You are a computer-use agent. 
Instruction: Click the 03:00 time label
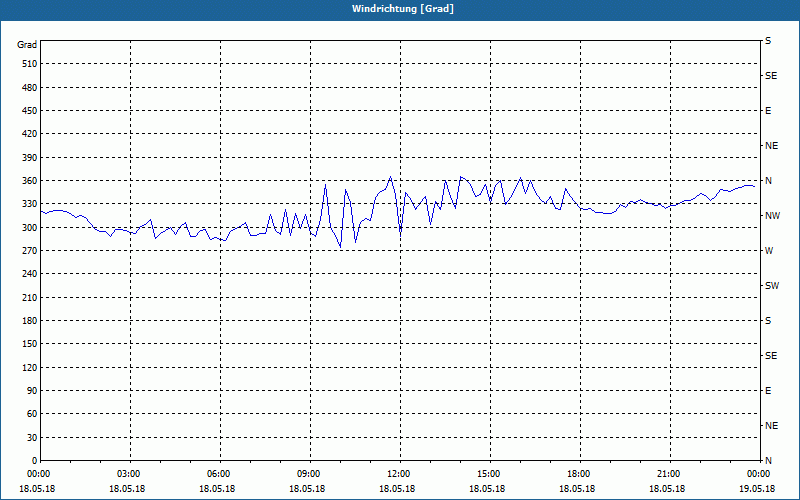127,474
